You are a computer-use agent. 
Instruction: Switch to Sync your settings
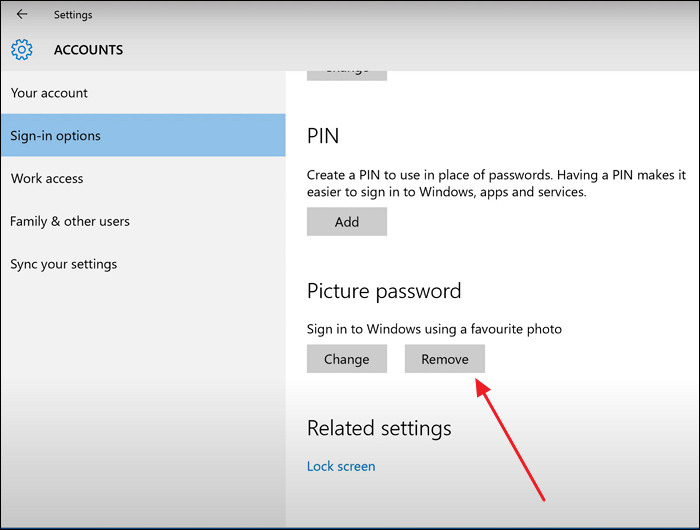click(x=64, y=264)
